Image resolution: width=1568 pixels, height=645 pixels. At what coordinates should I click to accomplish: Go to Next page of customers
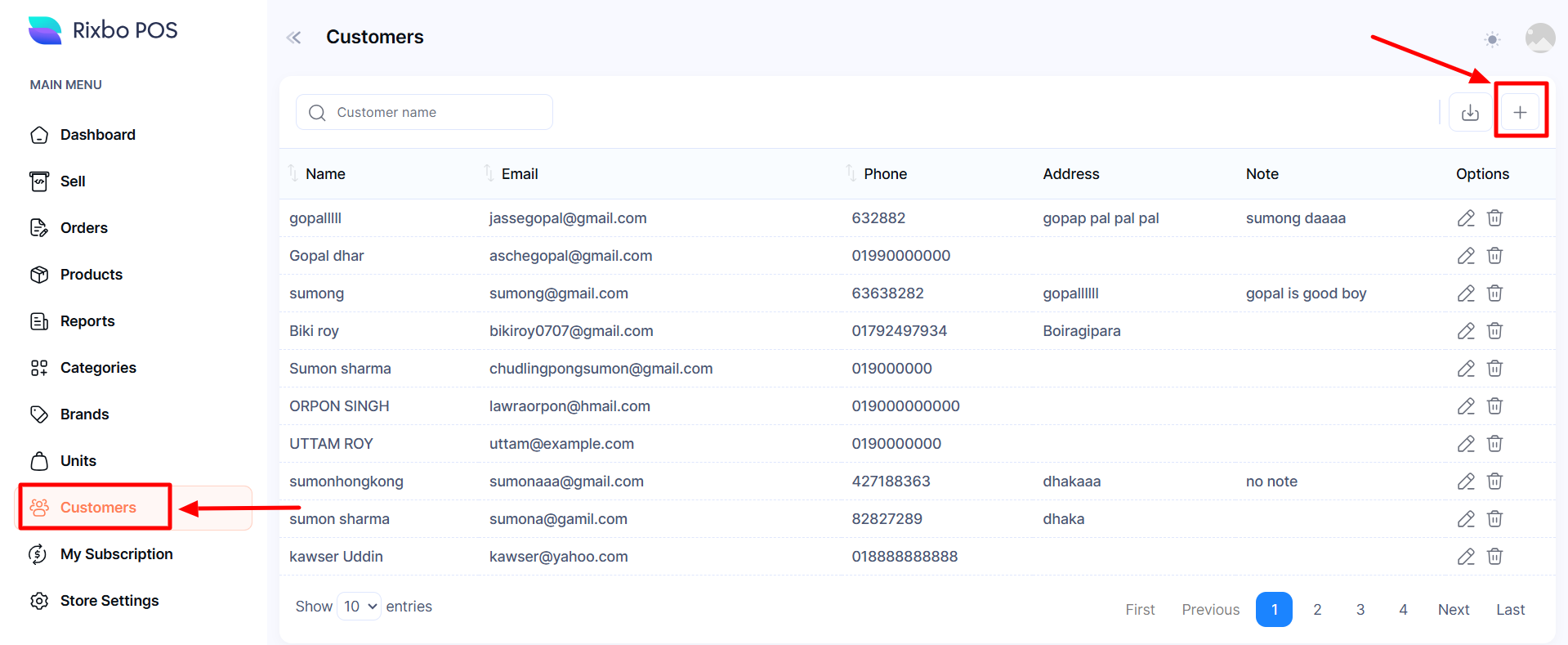pyautogui.click(x=1453, y=610)
